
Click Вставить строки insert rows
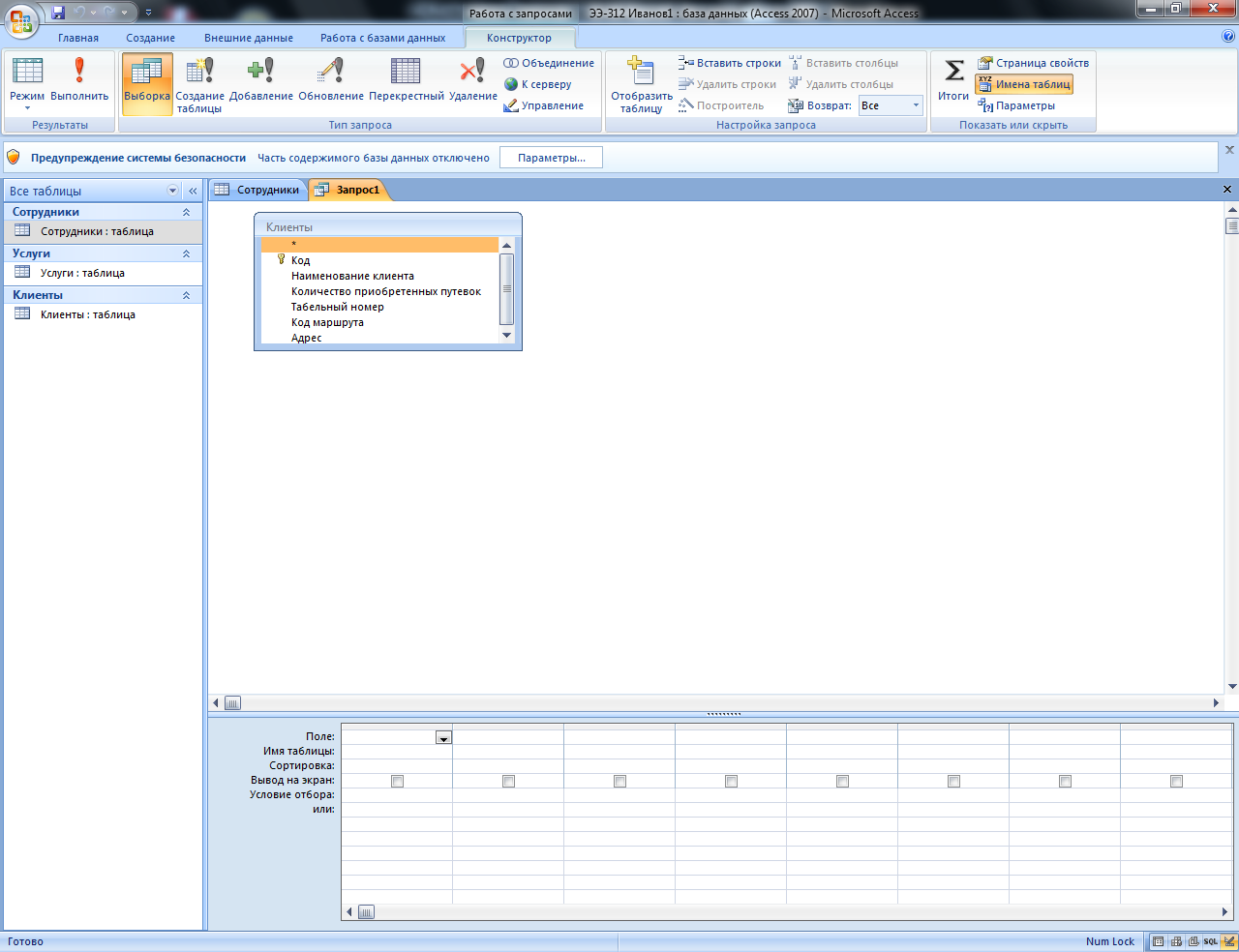coord(730,63)
